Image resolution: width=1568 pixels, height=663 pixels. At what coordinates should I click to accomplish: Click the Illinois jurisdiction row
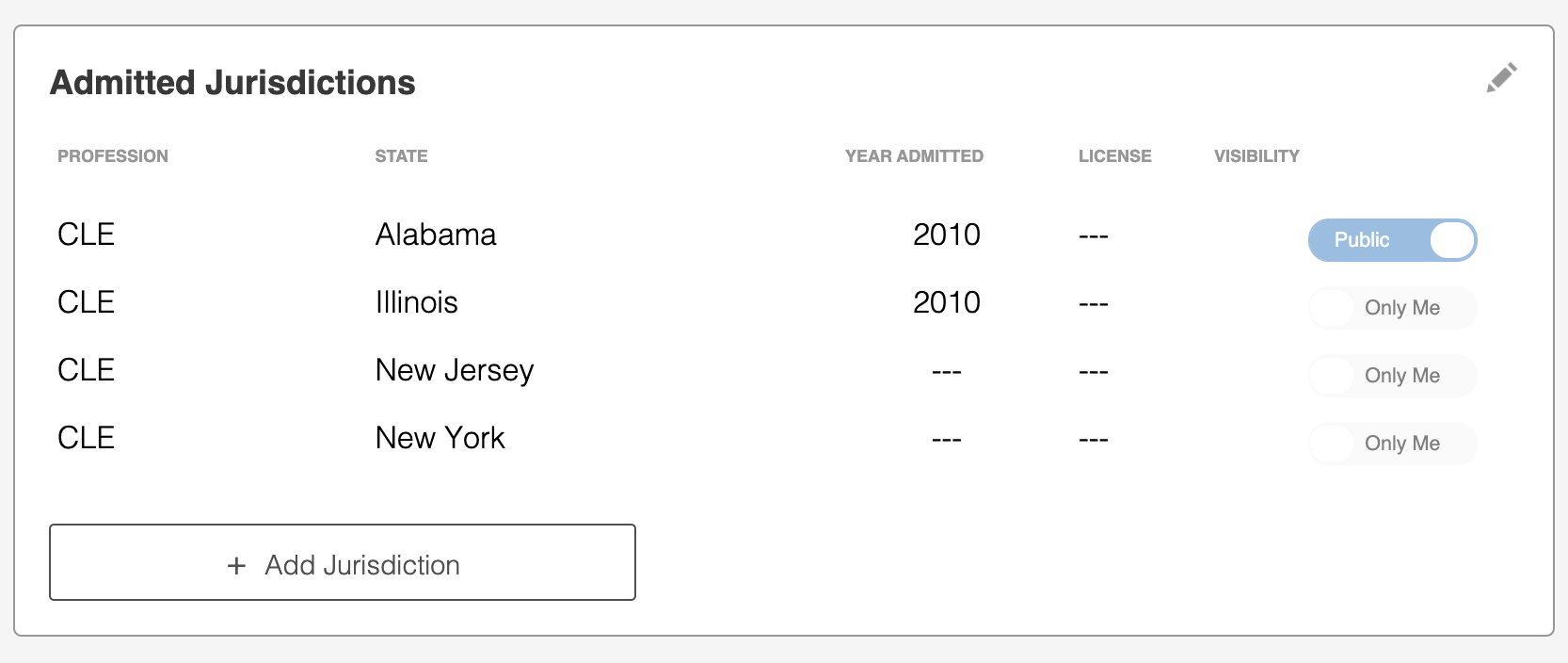click(x=417, y=302)
